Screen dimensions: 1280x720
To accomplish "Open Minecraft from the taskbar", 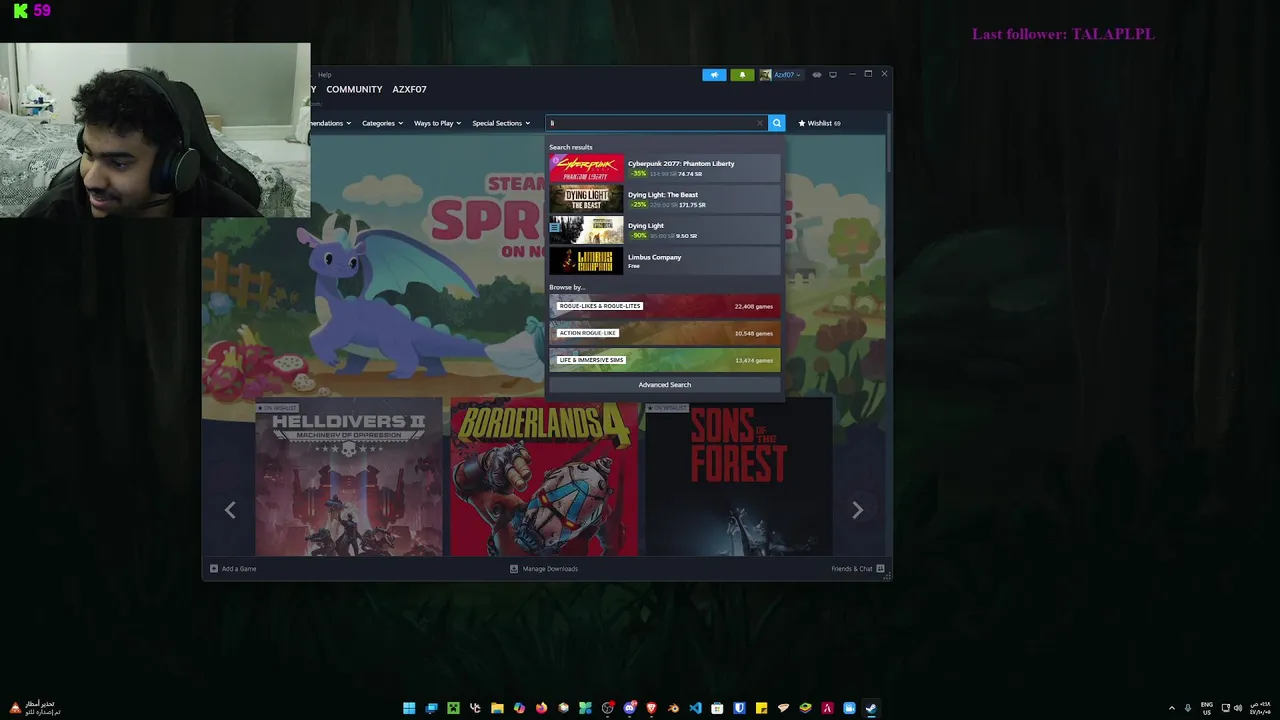I will tap(453, 708).
